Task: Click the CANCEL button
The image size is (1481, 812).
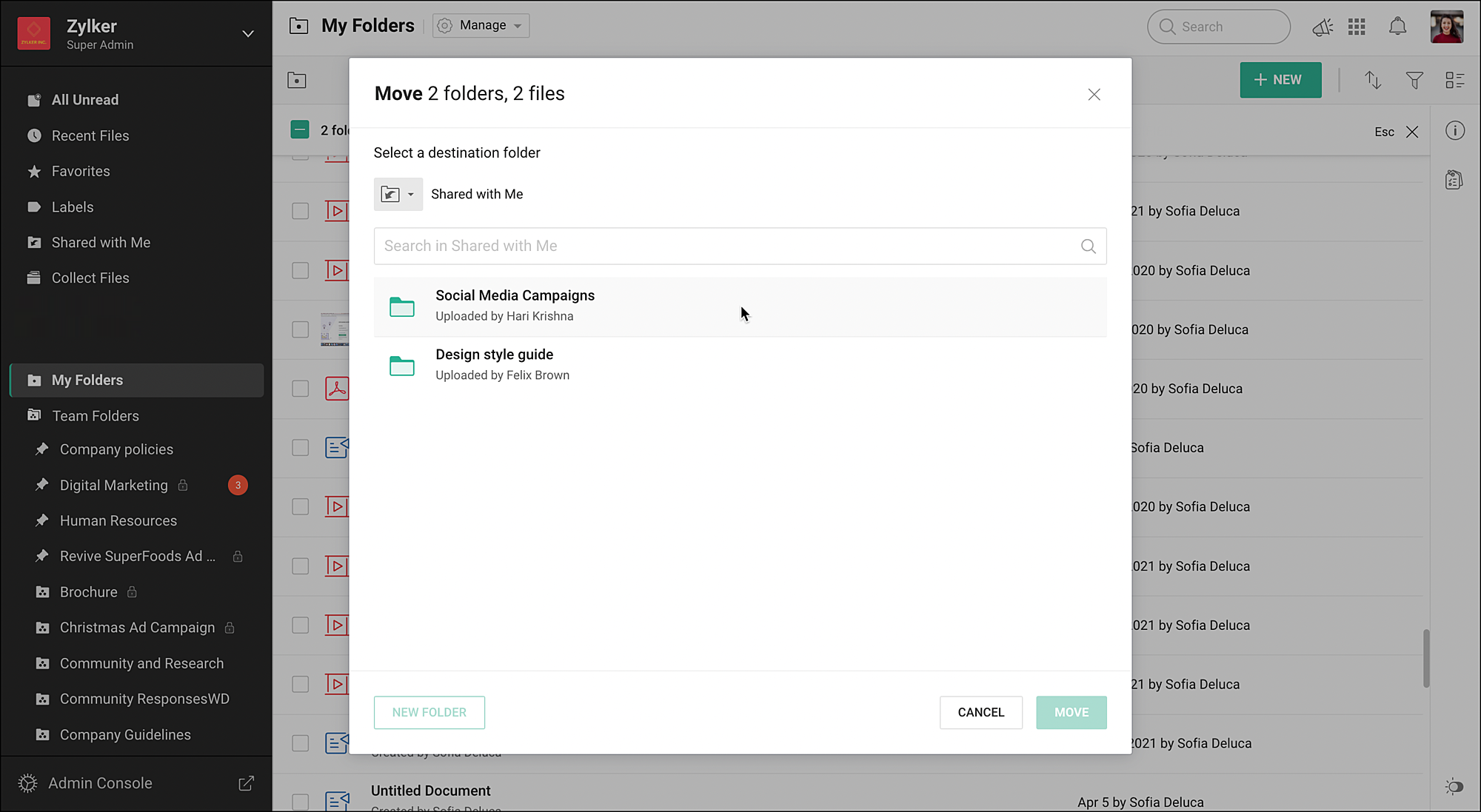Action: point(980,712)
